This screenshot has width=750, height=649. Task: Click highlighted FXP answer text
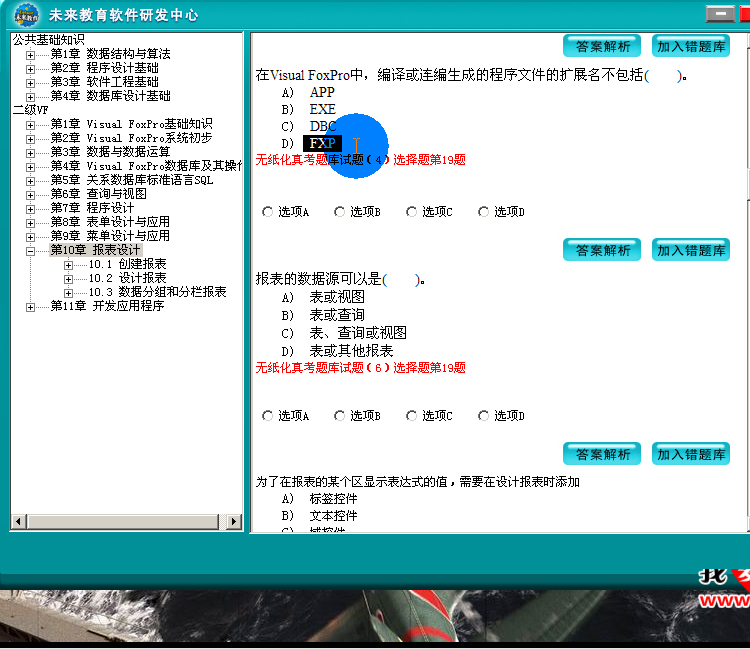[322, 143]
